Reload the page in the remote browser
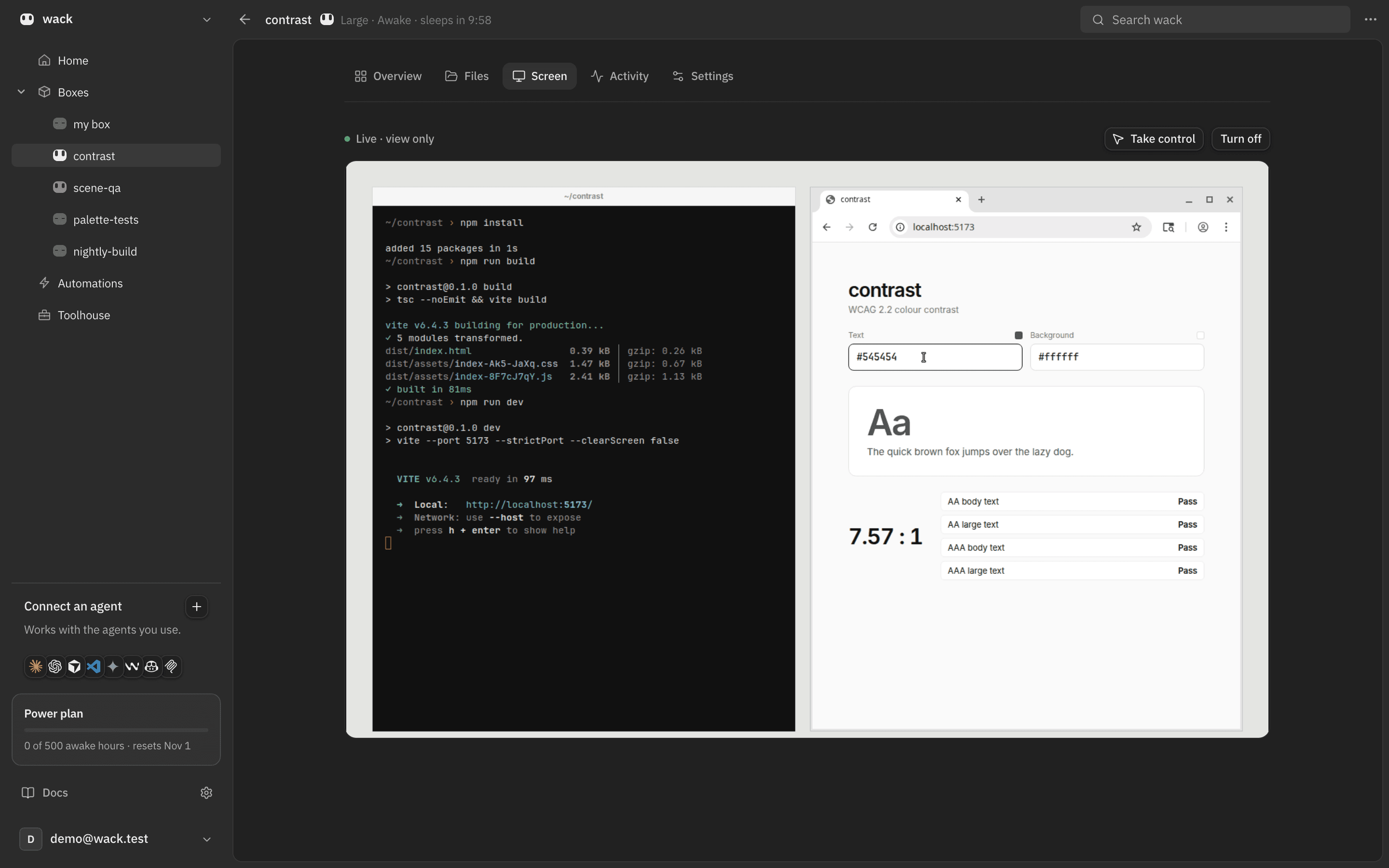1389x868 pixels. 872,227
